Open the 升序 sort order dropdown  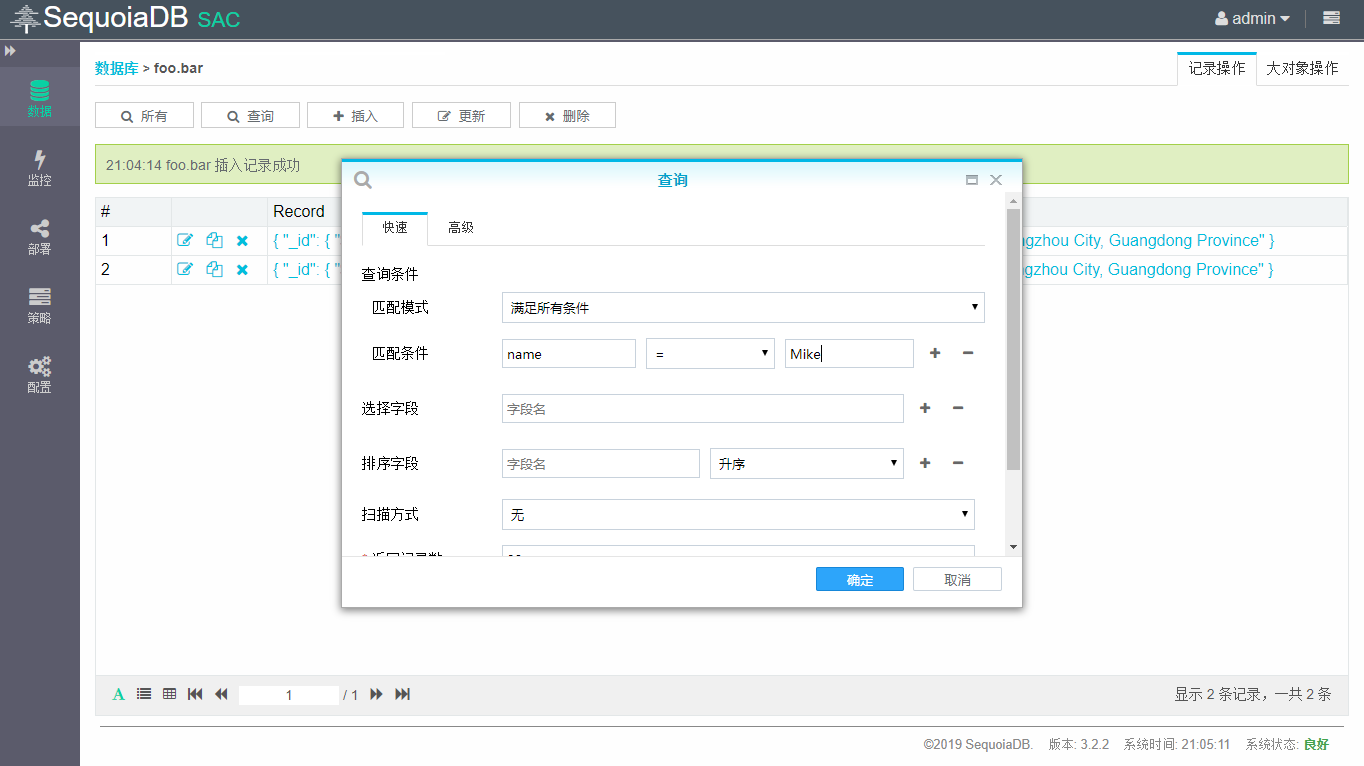(806, 464)
